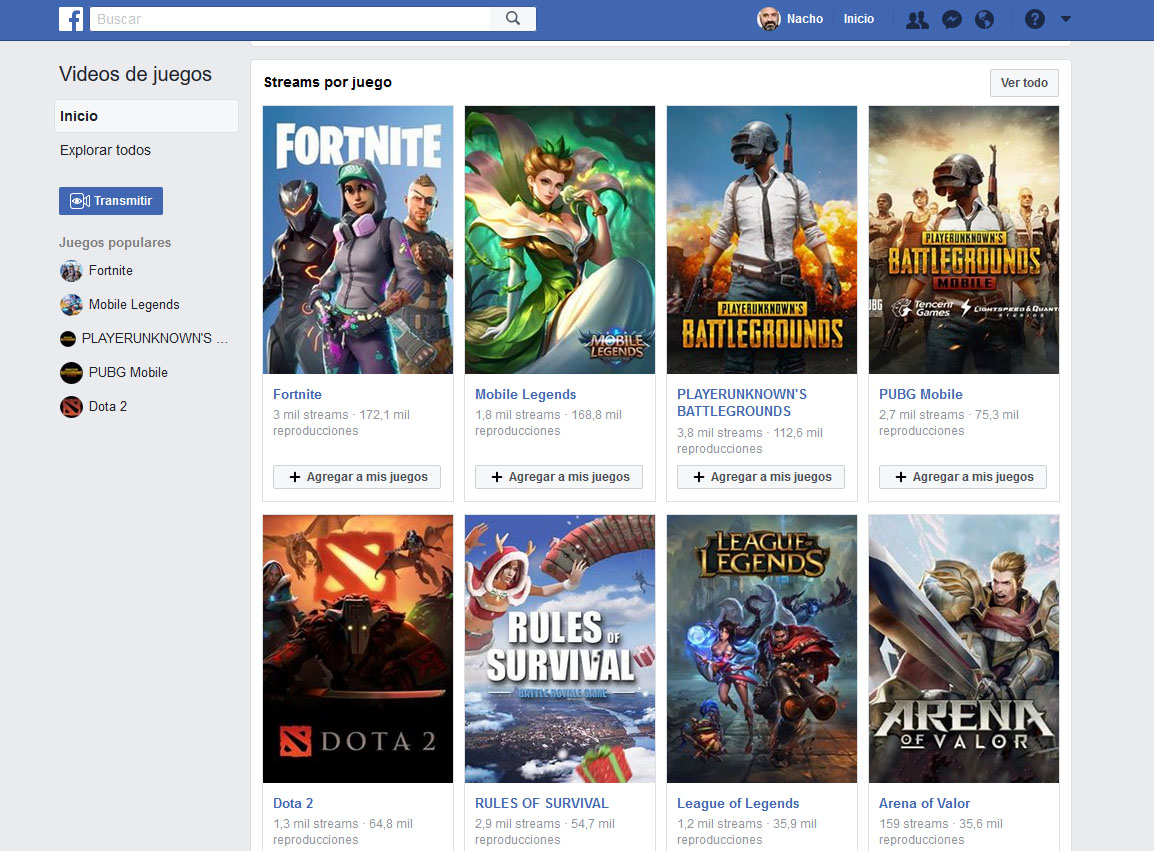The height and width of the screenshot is (851, 1154).
Task: Go to the Nacho profile link
Action: pos(804,19)
